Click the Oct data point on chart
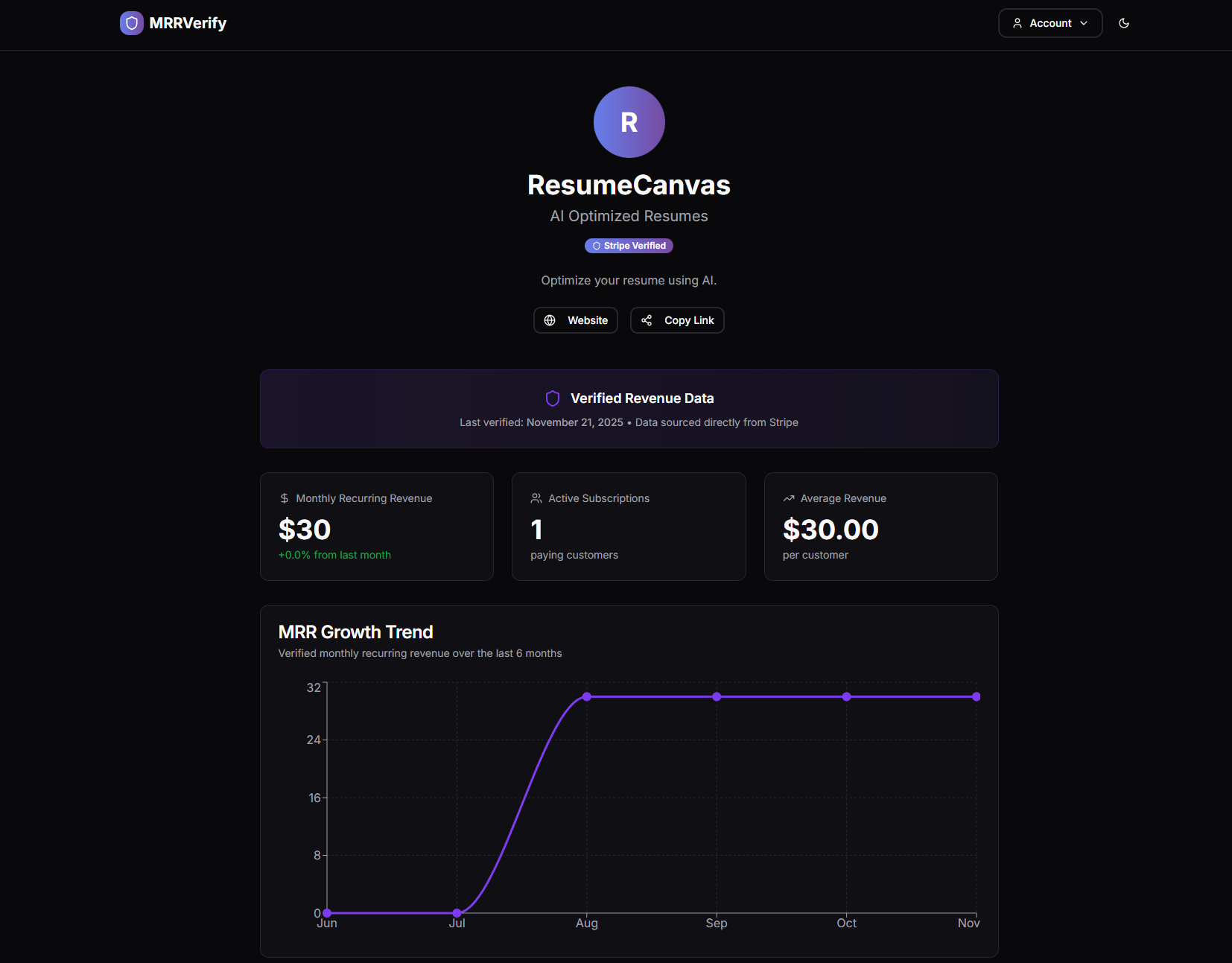The width and height of the screenshot is (1232, 963). 846,697
